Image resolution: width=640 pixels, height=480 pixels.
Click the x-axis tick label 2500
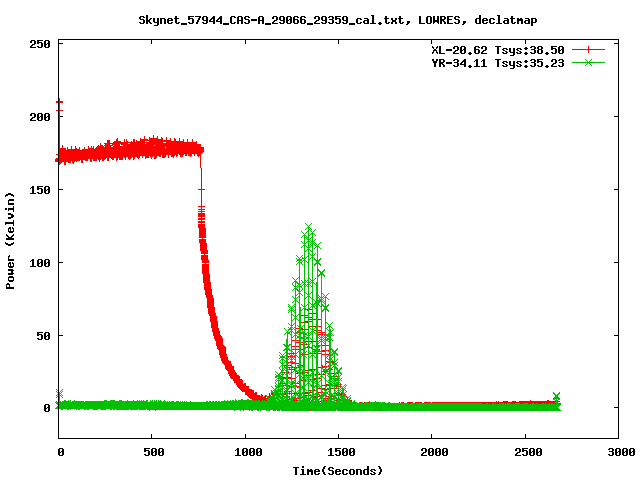pos(528,452)
